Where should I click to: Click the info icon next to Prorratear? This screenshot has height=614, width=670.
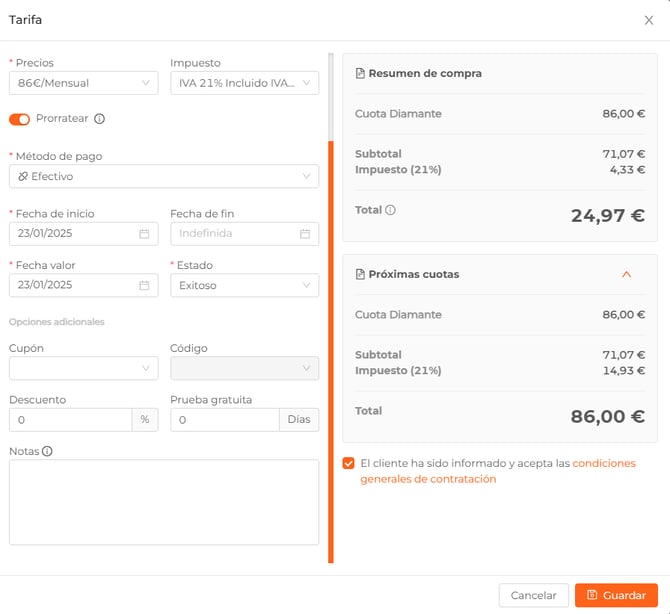[99, 119]
